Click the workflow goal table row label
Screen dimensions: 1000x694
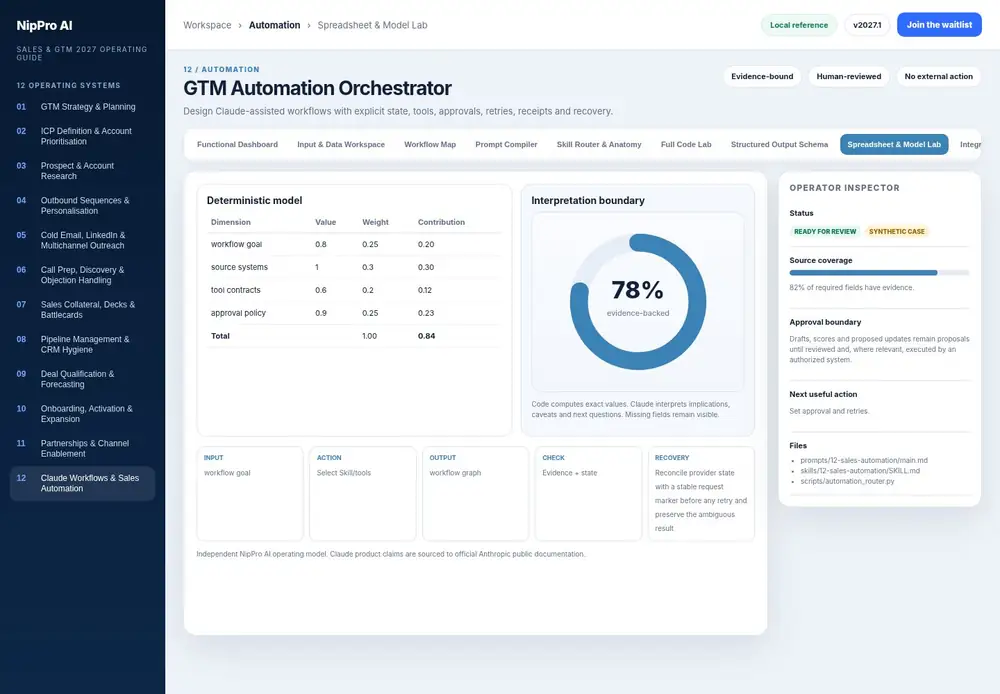tap(237, 244)
